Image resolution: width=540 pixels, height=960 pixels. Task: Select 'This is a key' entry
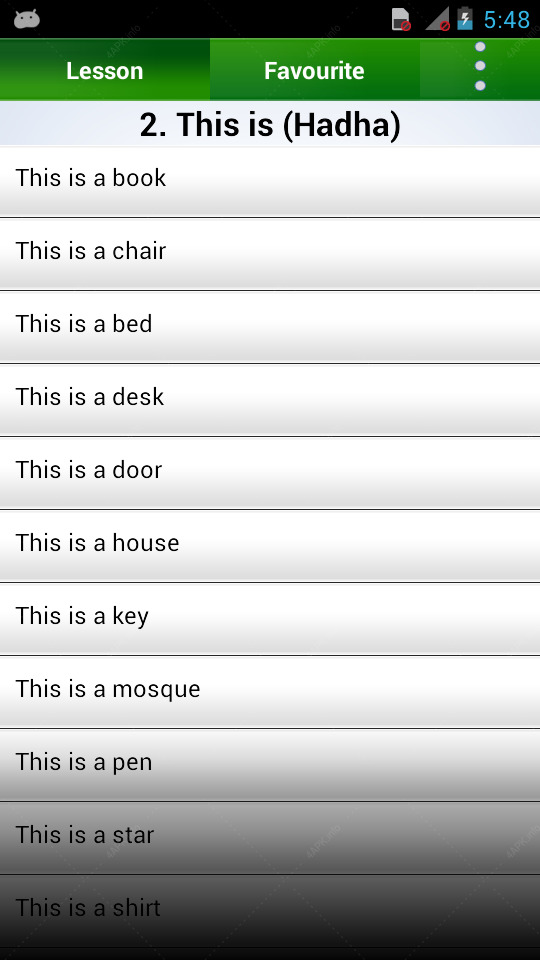[x=270, y=618]
